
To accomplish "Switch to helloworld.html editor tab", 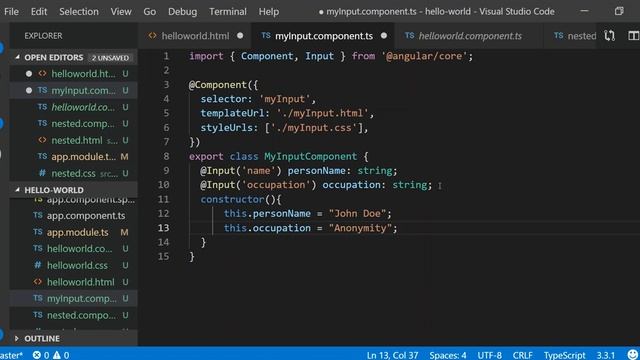I will tap(195, 36).
